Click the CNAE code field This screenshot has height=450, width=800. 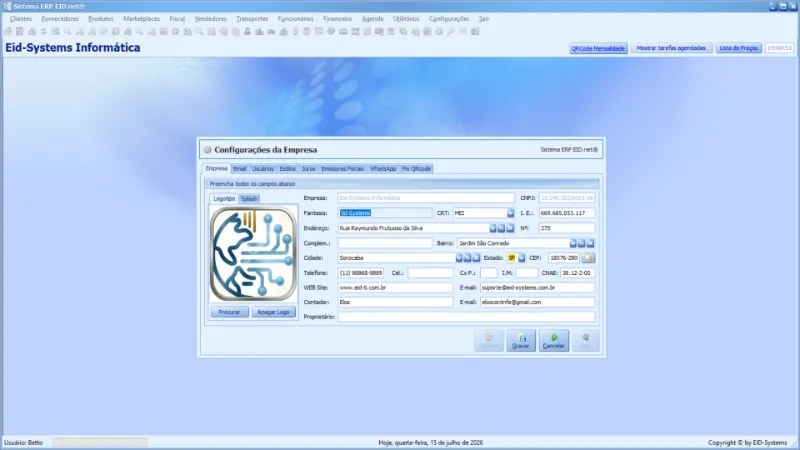(x=578, y=273)
